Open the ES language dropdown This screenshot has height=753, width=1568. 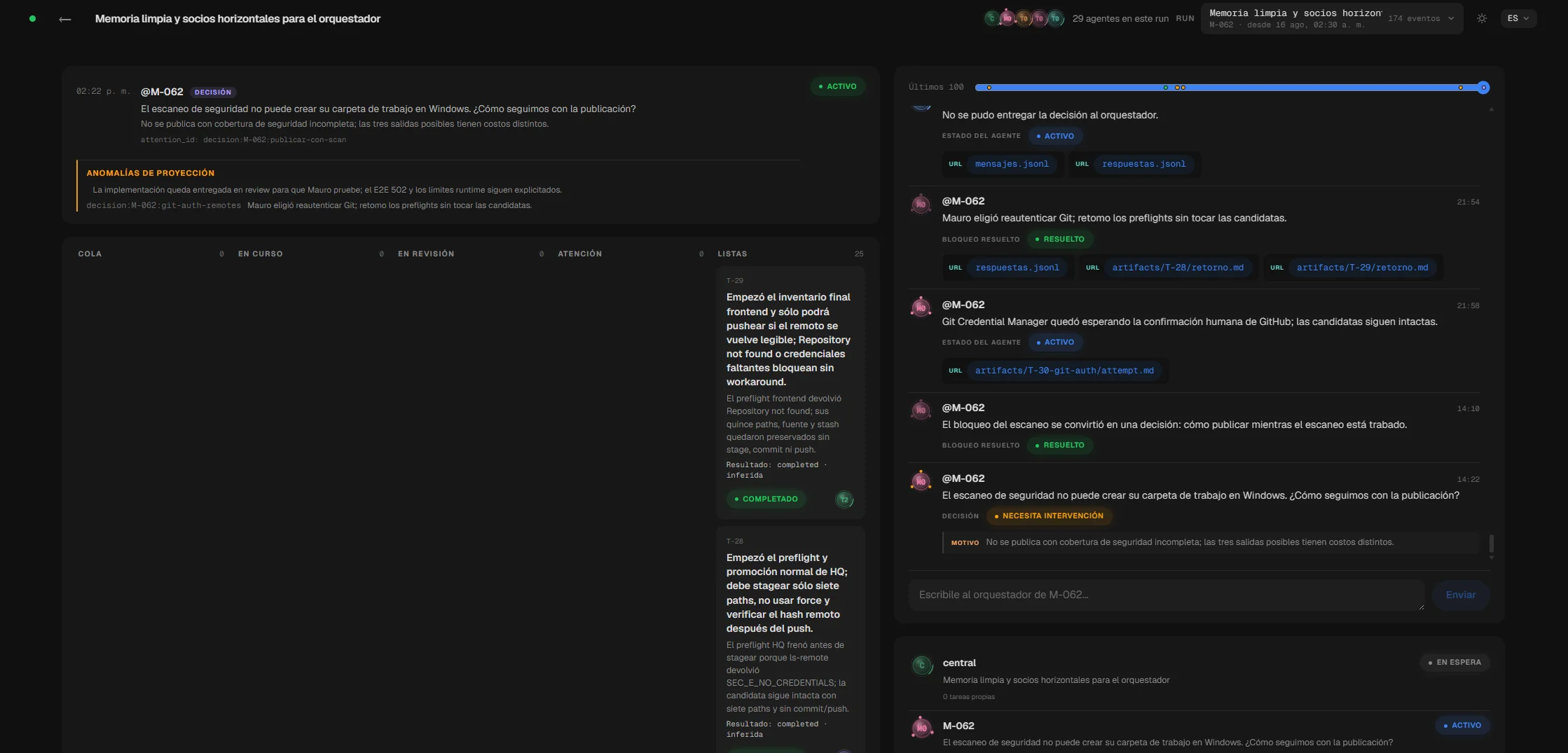click(1518, 19)
